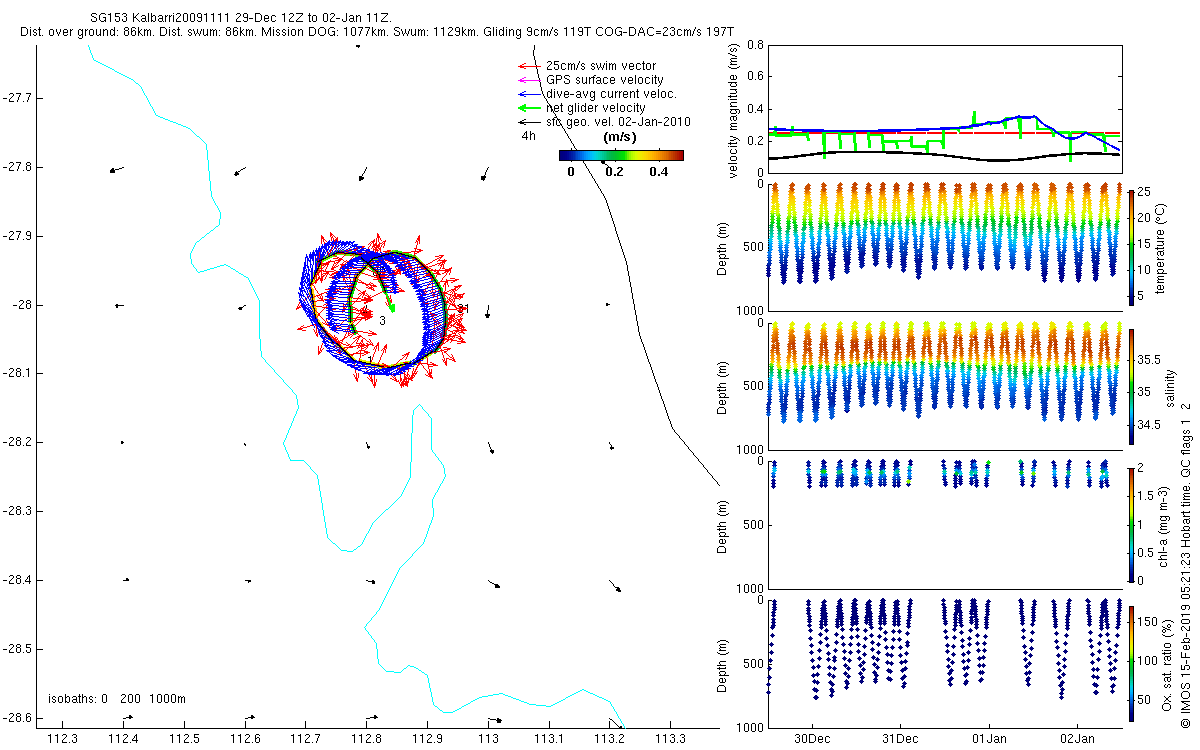Click the horizontal velocity (m/s) colorbar
The width and height of the screenshot is (1200, 750).
(x=621, y=155)
